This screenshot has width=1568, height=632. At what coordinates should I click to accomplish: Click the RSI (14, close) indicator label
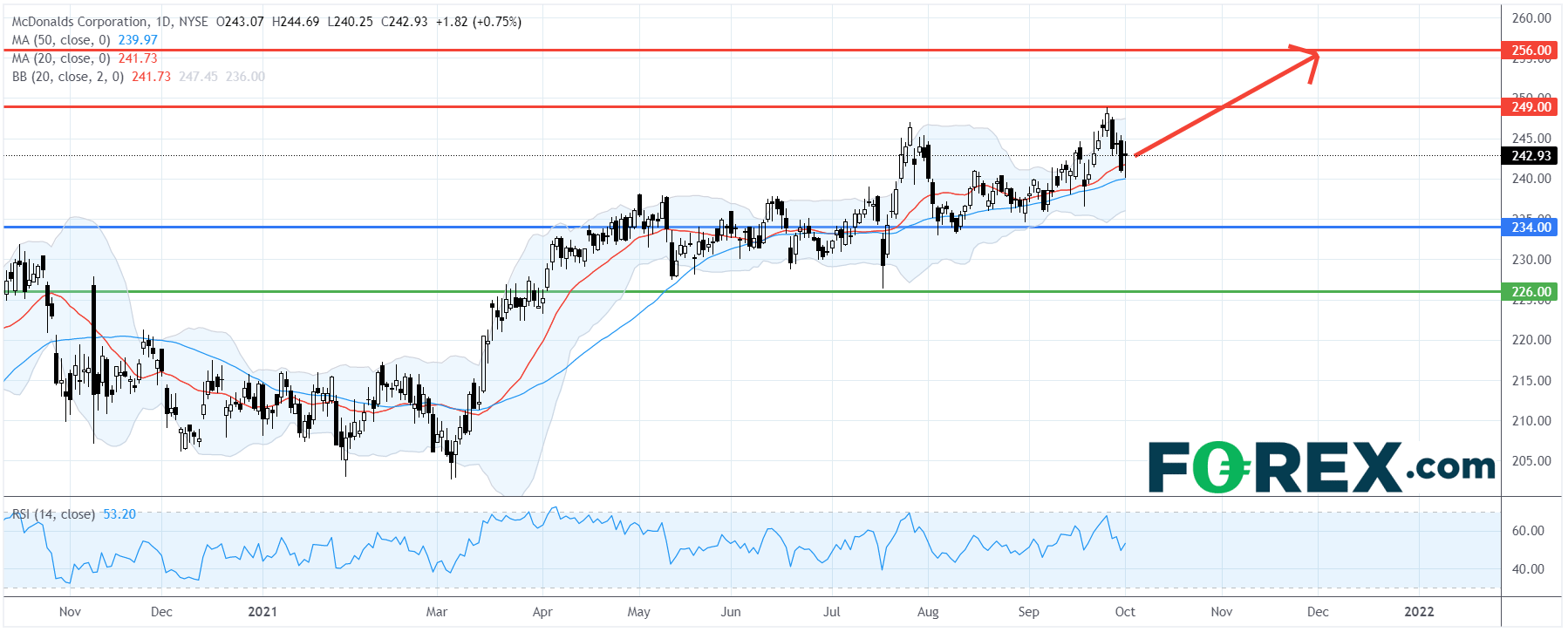pos(53,514)
